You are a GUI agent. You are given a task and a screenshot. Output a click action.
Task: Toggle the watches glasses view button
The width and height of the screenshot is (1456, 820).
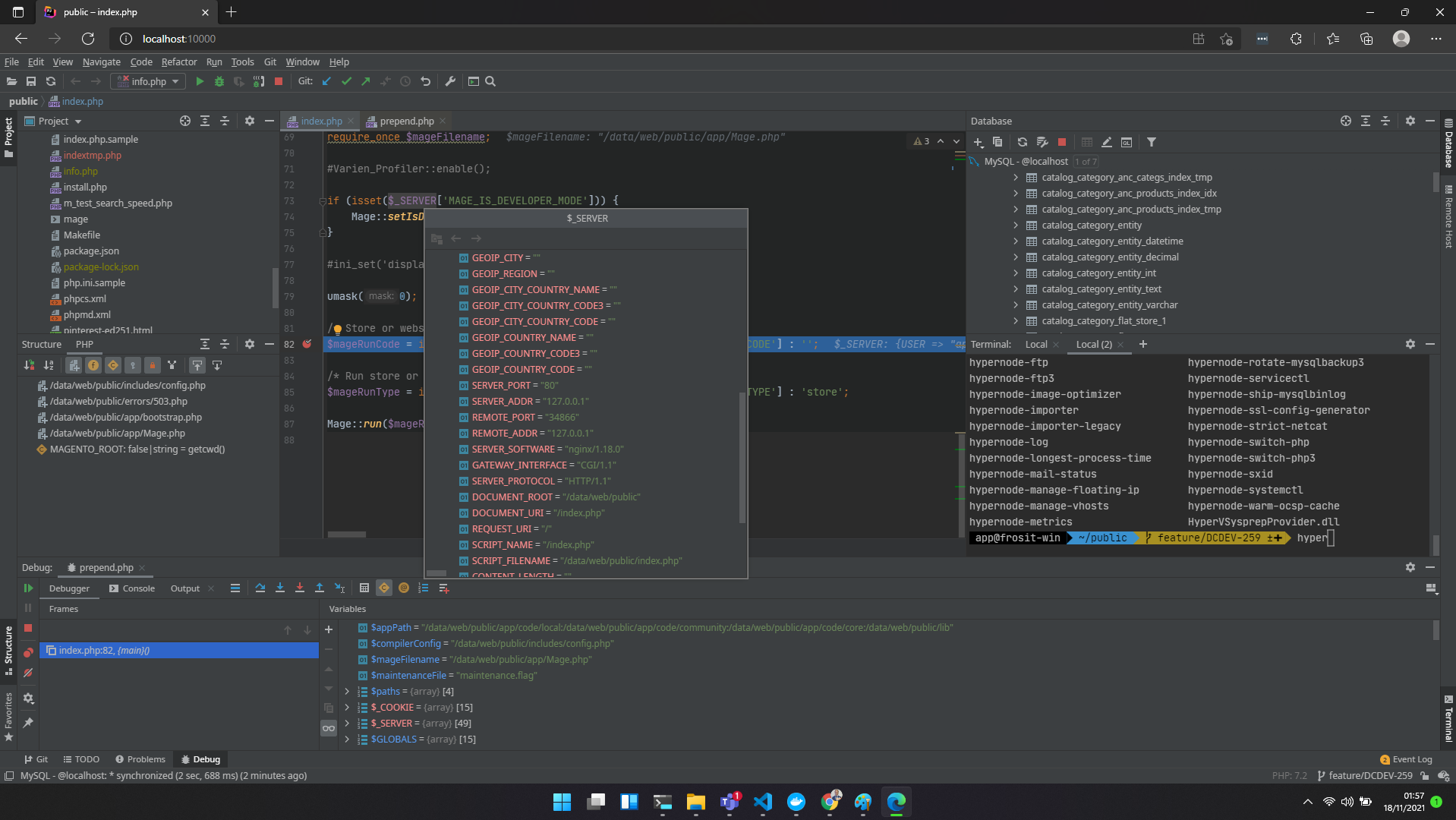pyautogui.click(x=329, y=728)
